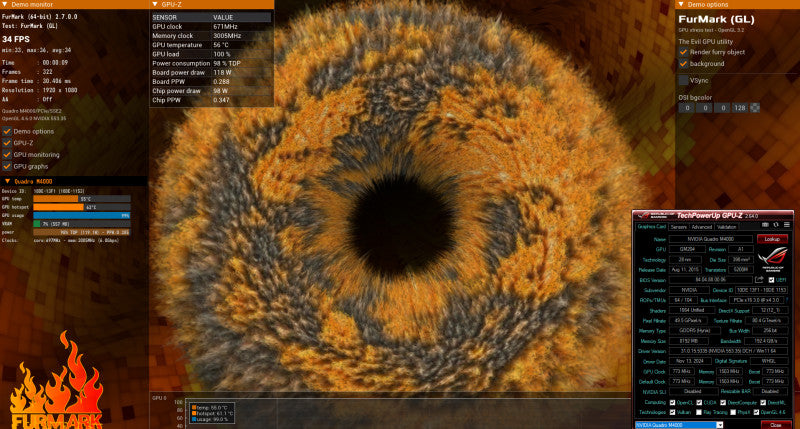800x429 pixels.
Task: Click the OSI bgcolor field showing 128
Action: tap(740, 108)
